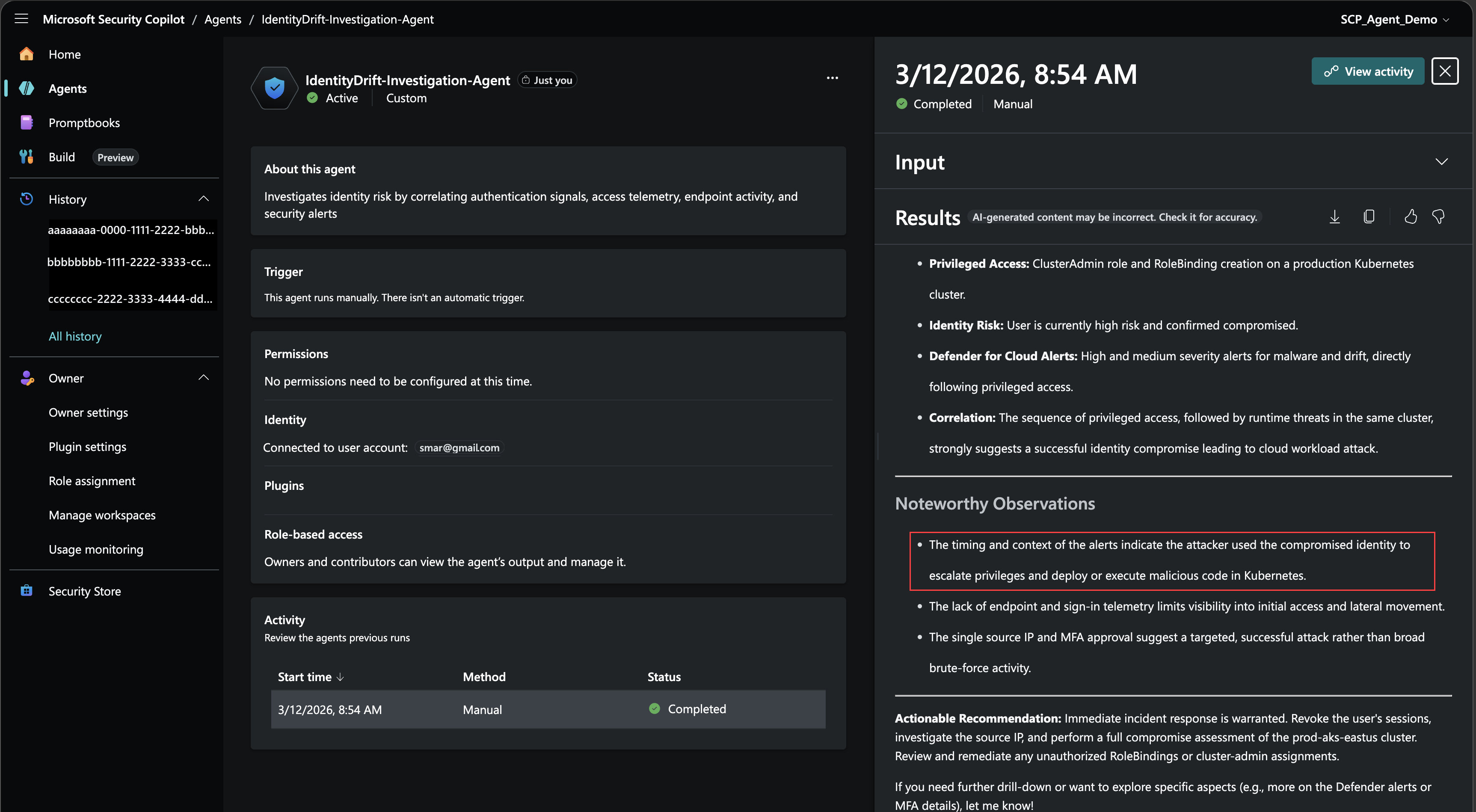Click the Security Store icon

(27, 591)
